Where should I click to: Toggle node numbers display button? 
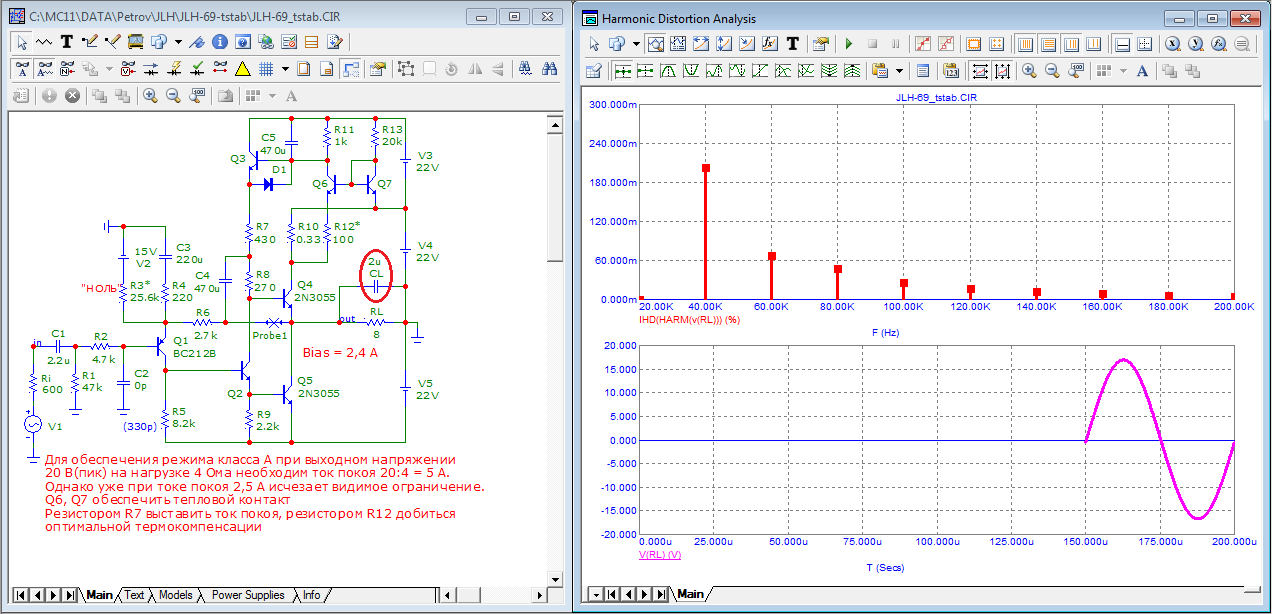66,69
